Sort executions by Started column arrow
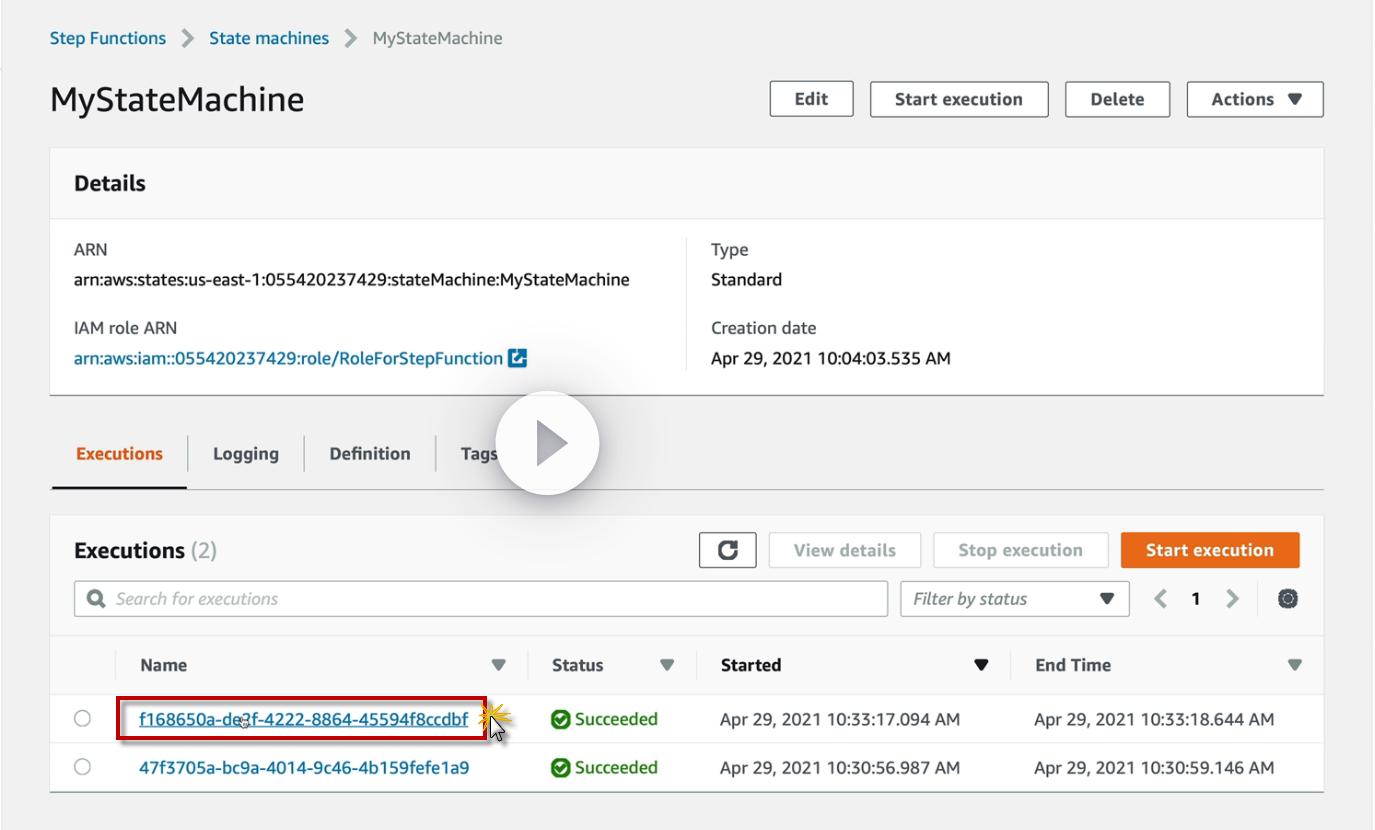 (981, 665)
